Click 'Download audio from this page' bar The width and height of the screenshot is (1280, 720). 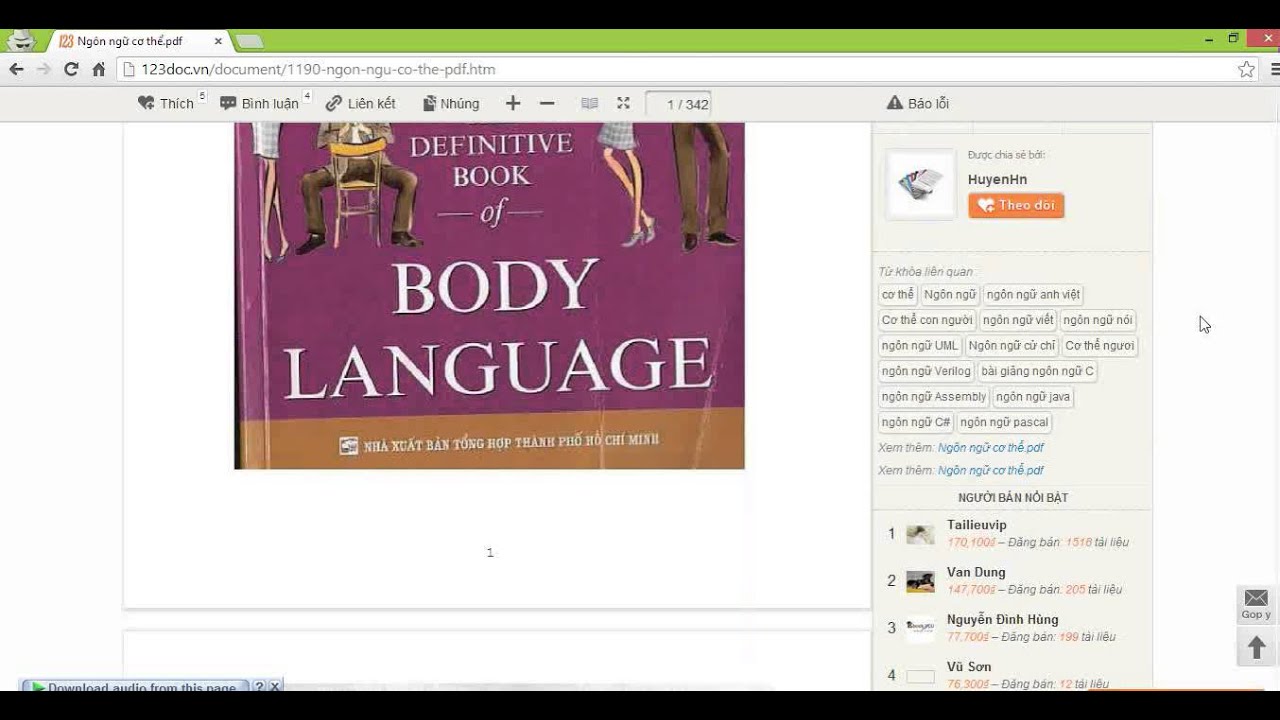(x=134, y=687)
